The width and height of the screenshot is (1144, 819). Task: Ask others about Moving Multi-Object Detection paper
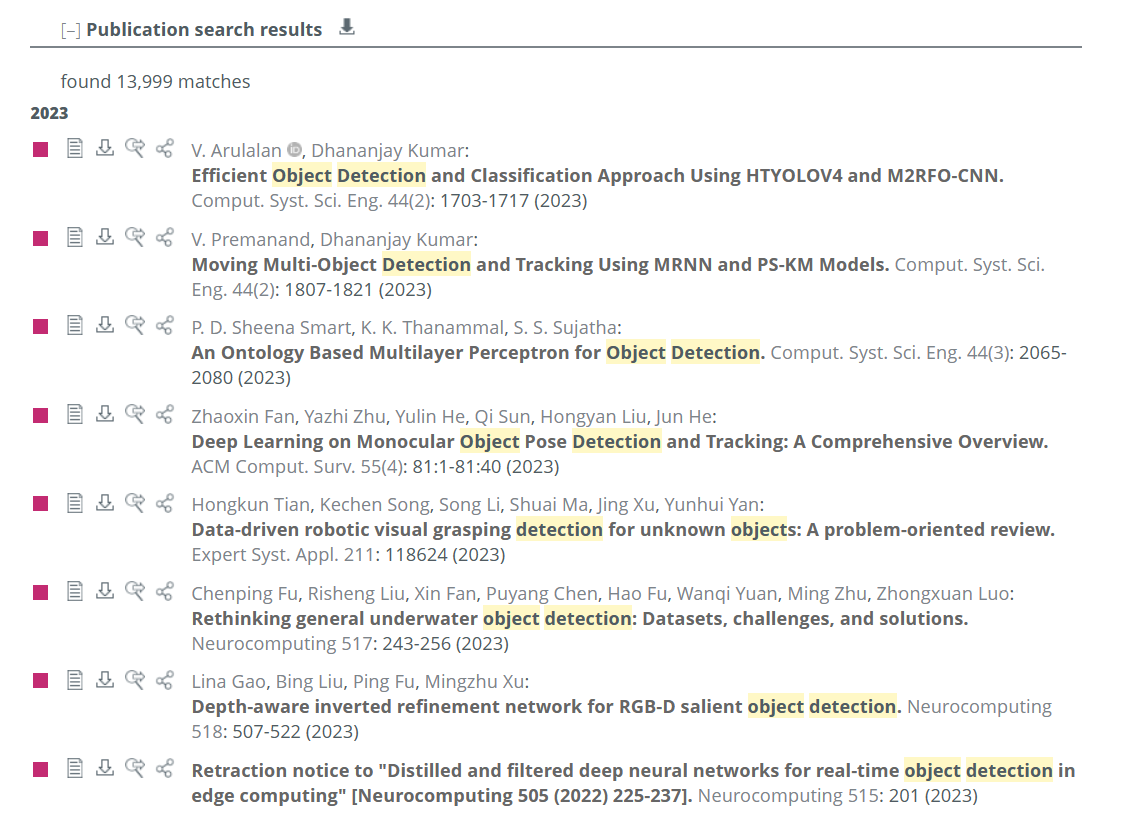[135, 237]
